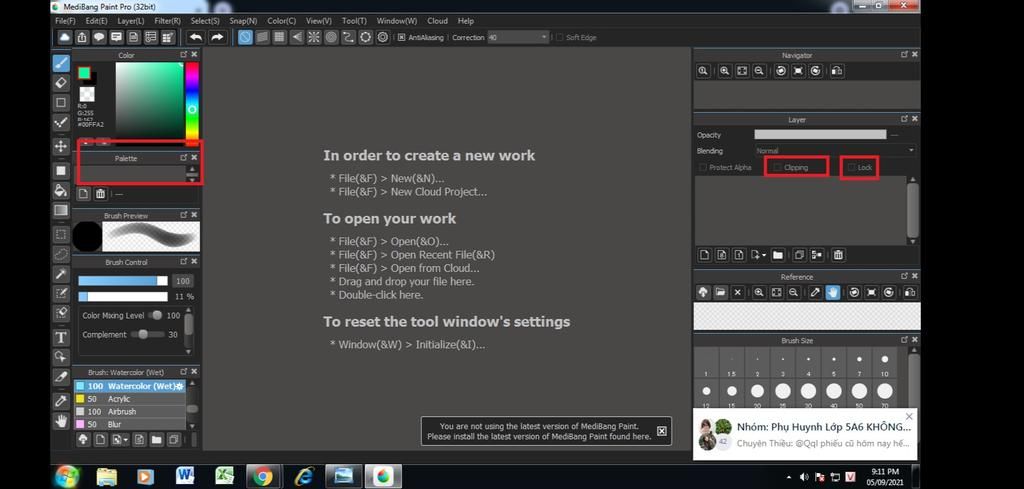Click the brush size value 100 field

pyautogui.click(x=183, y=281)
